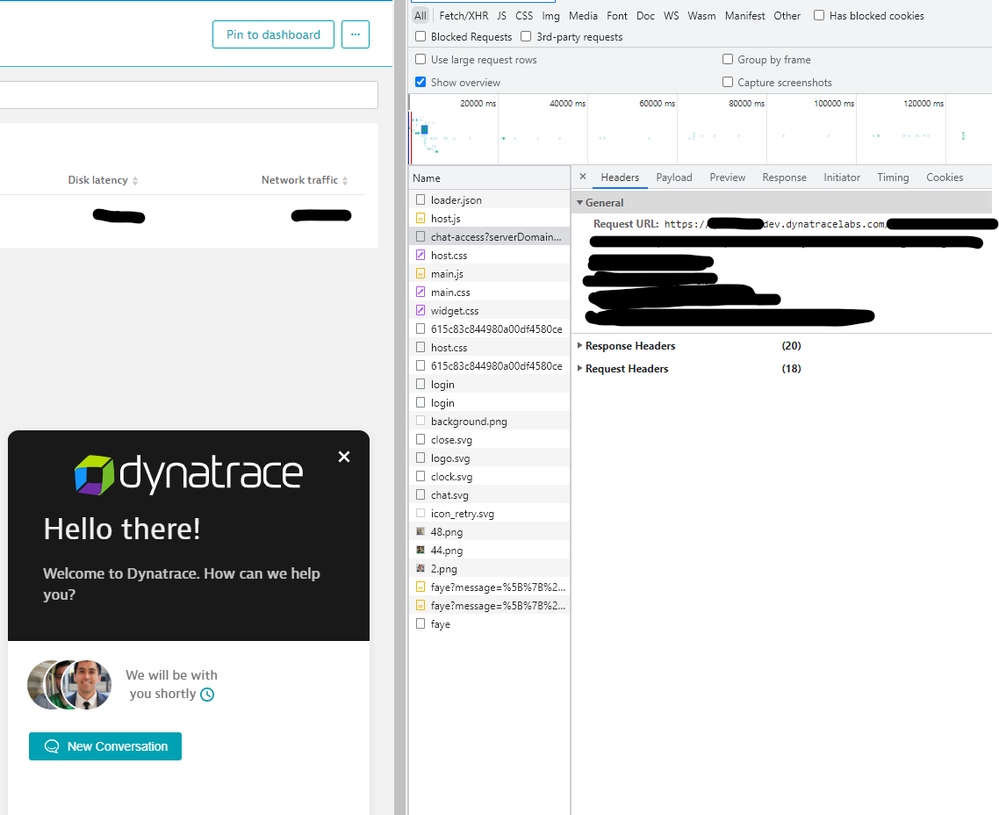This screenshot has width=999, height=815.
Task: Click the chat agents avatar photos
Action: [x=69, y=684]
